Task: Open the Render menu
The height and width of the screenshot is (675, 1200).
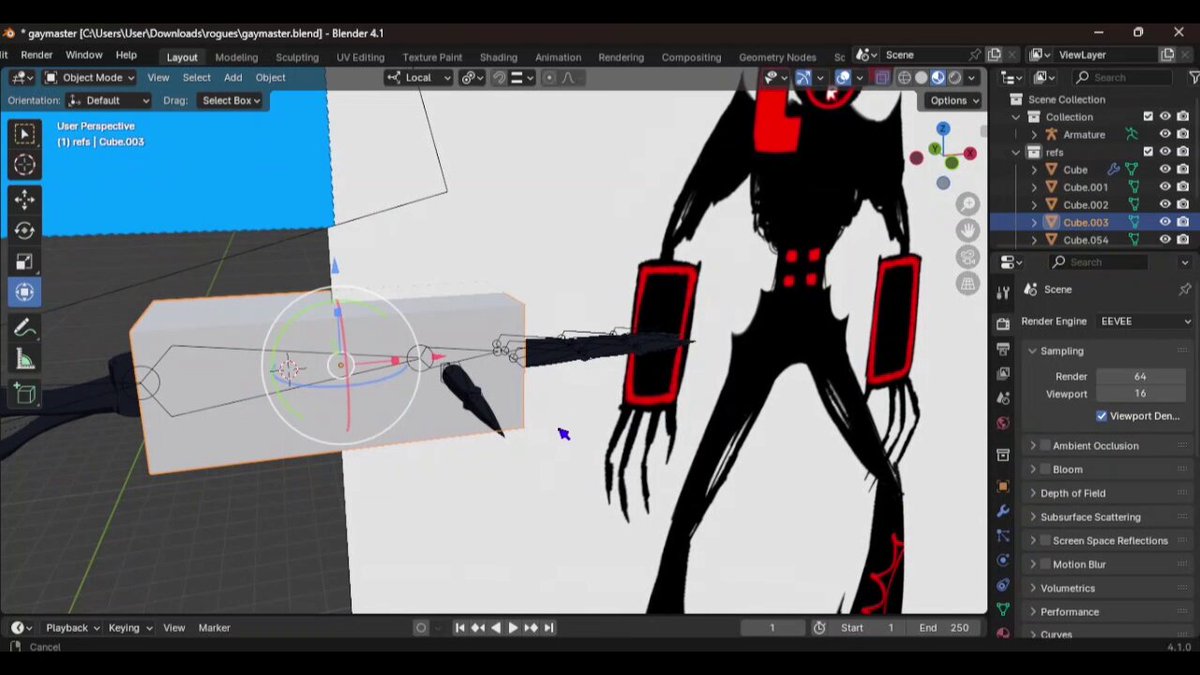Action: click(36, 55)
